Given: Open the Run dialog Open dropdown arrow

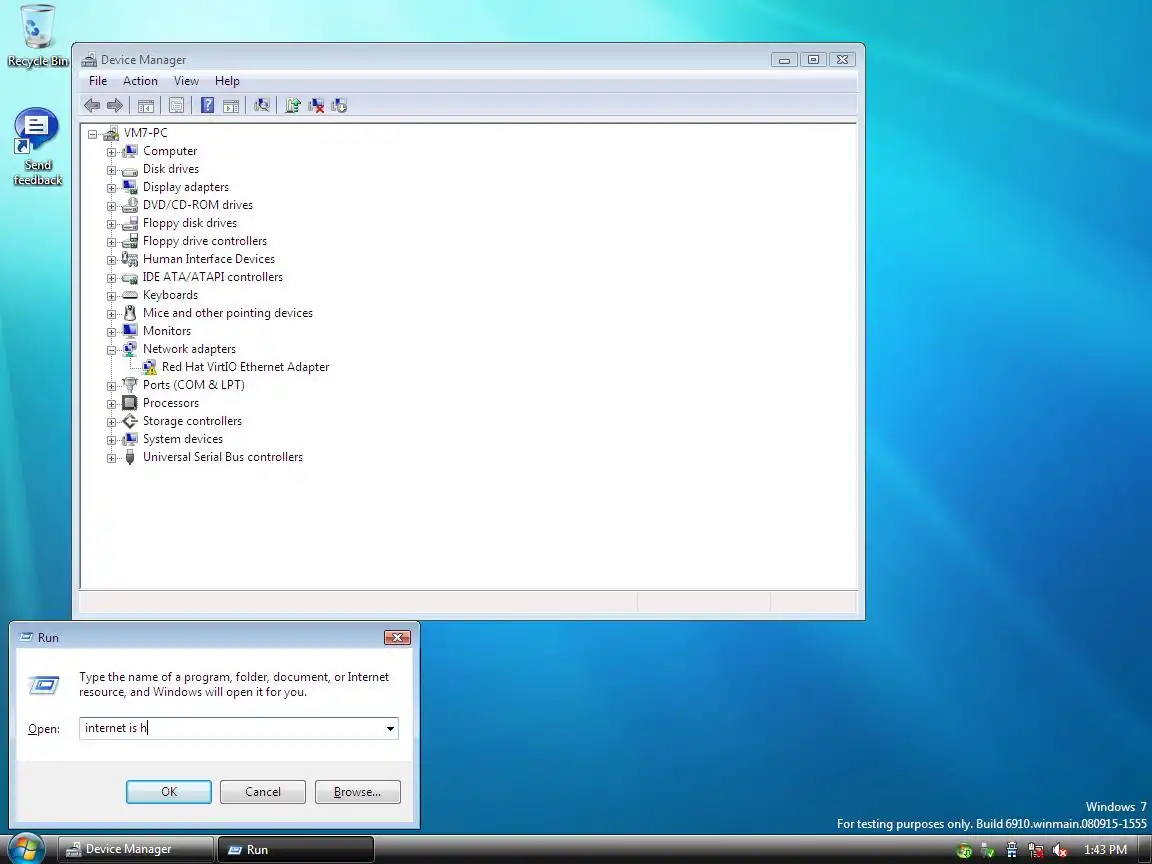Looking at the screenshot, I should pyautogui.click(x=390, y=728).
